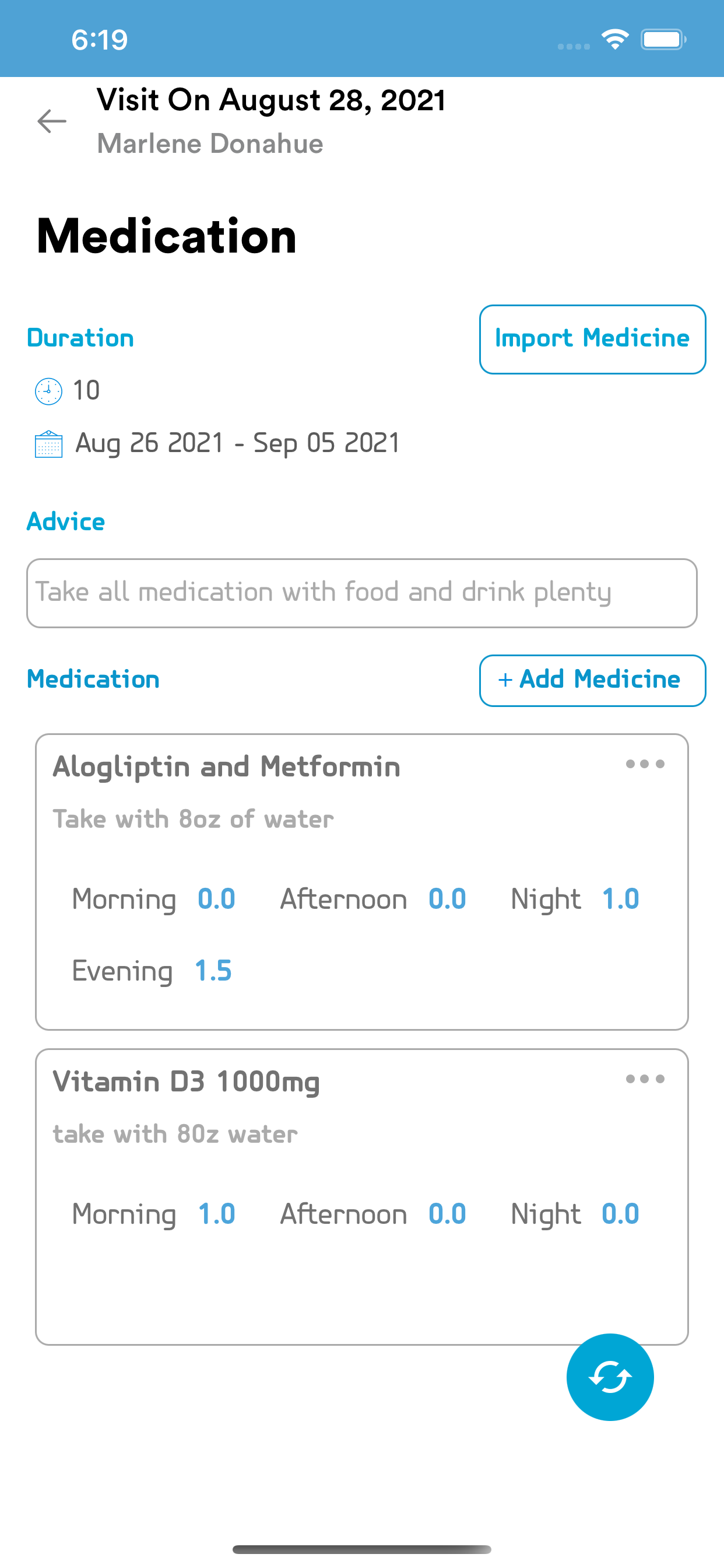Open the Alogliptin and Metformin card
724x1568 pixels.
click(361, 882)
